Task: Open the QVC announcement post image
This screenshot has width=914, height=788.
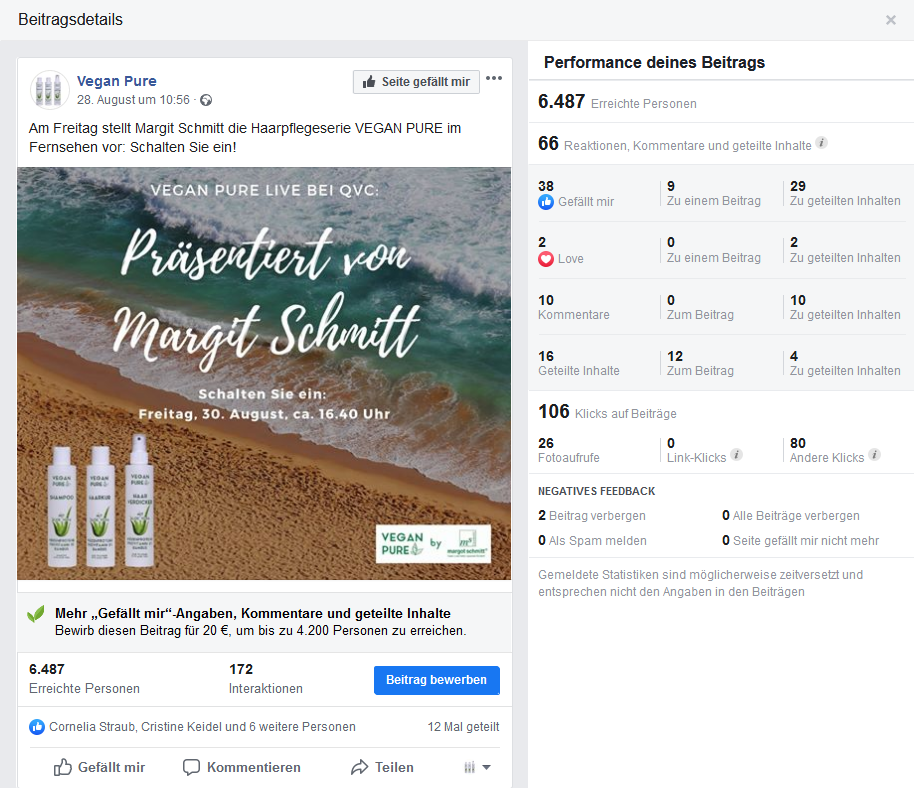Action: [x=264, y=374]
